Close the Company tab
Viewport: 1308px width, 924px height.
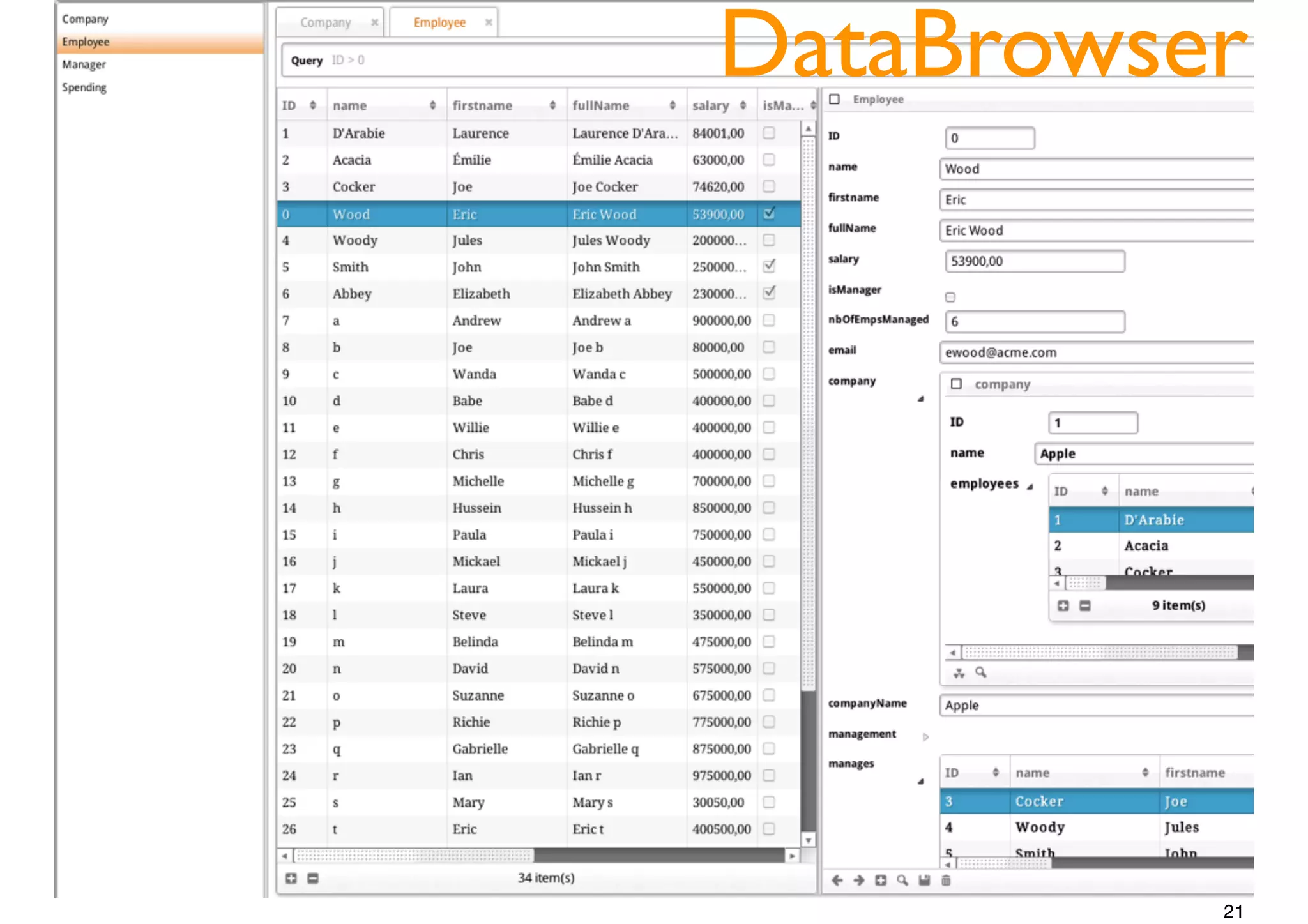pyautogui.click(x=375, y=22)
